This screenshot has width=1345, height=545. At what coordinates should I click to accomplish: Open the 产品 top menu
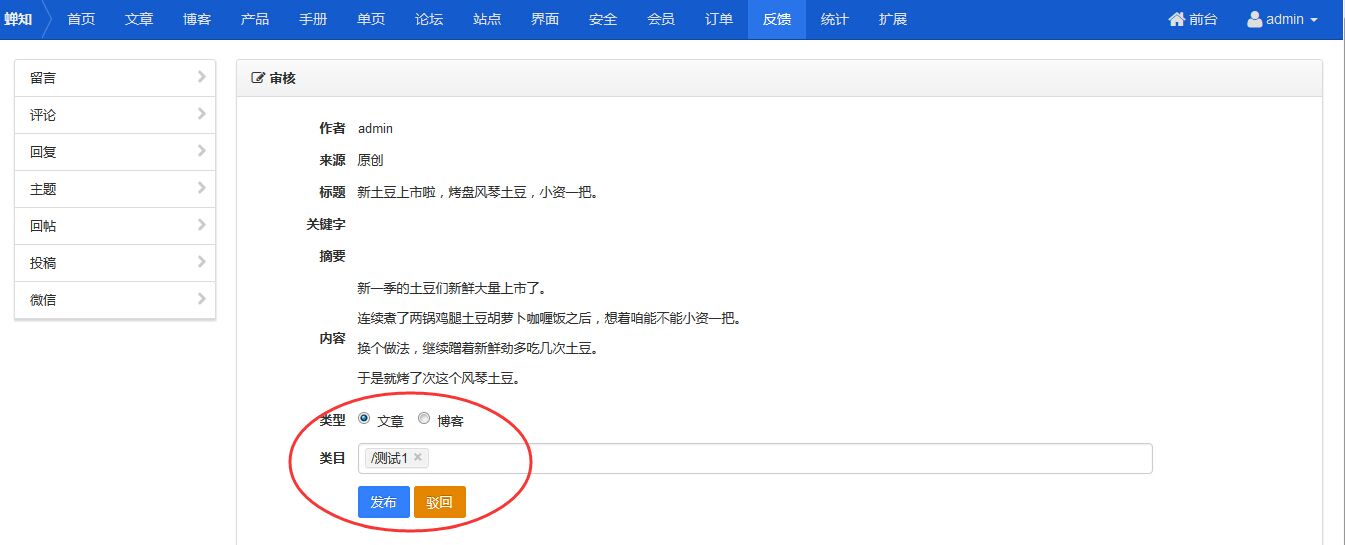[255, 19]
